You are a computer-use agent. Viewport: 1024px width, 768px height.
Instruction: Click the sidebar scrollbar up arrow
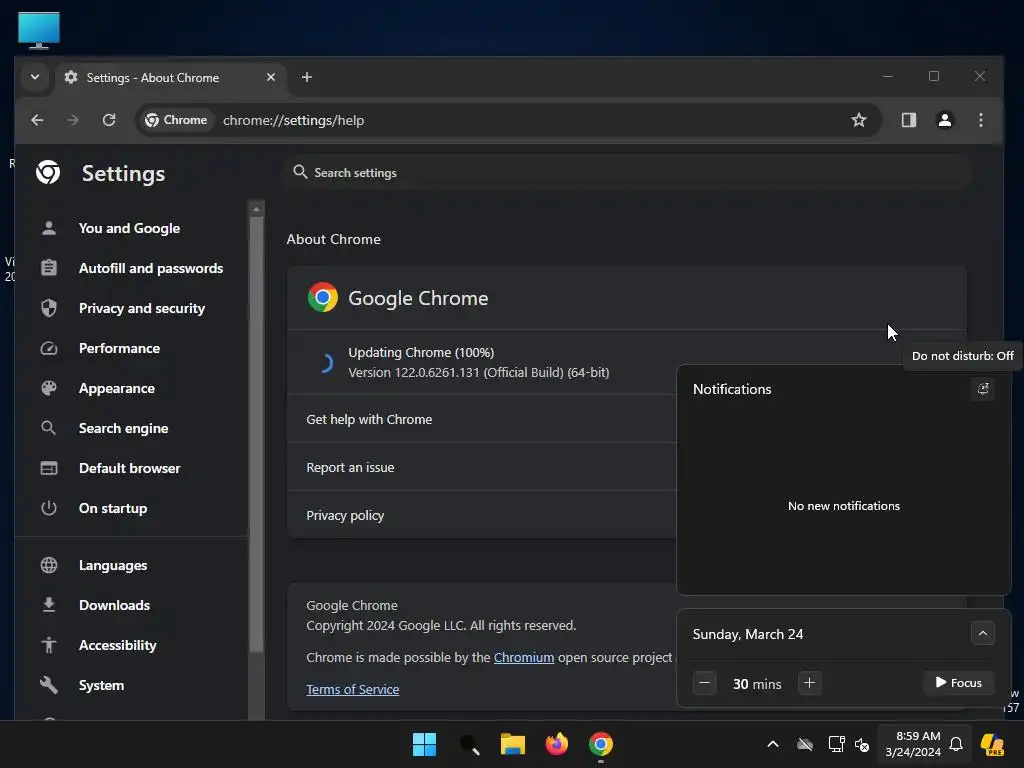click(x=257, y=209)
